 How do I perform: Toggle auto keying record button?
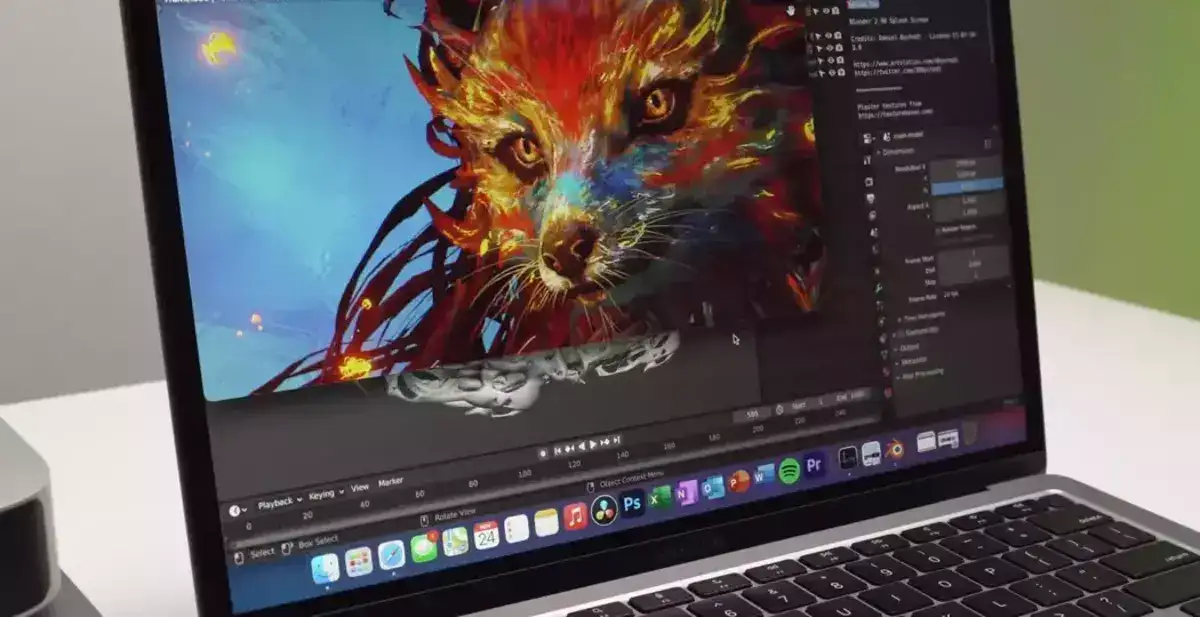point(543,453)
